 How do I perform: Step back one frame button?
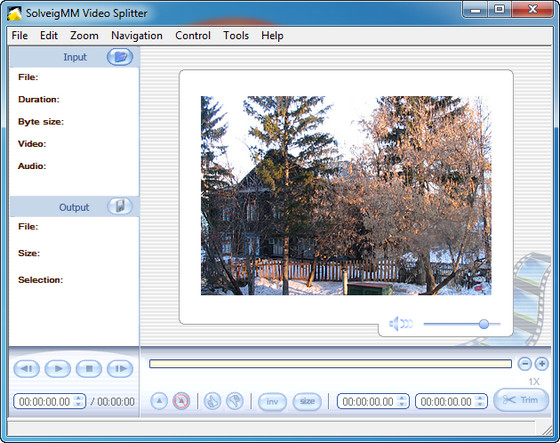[x=26, y=368]
